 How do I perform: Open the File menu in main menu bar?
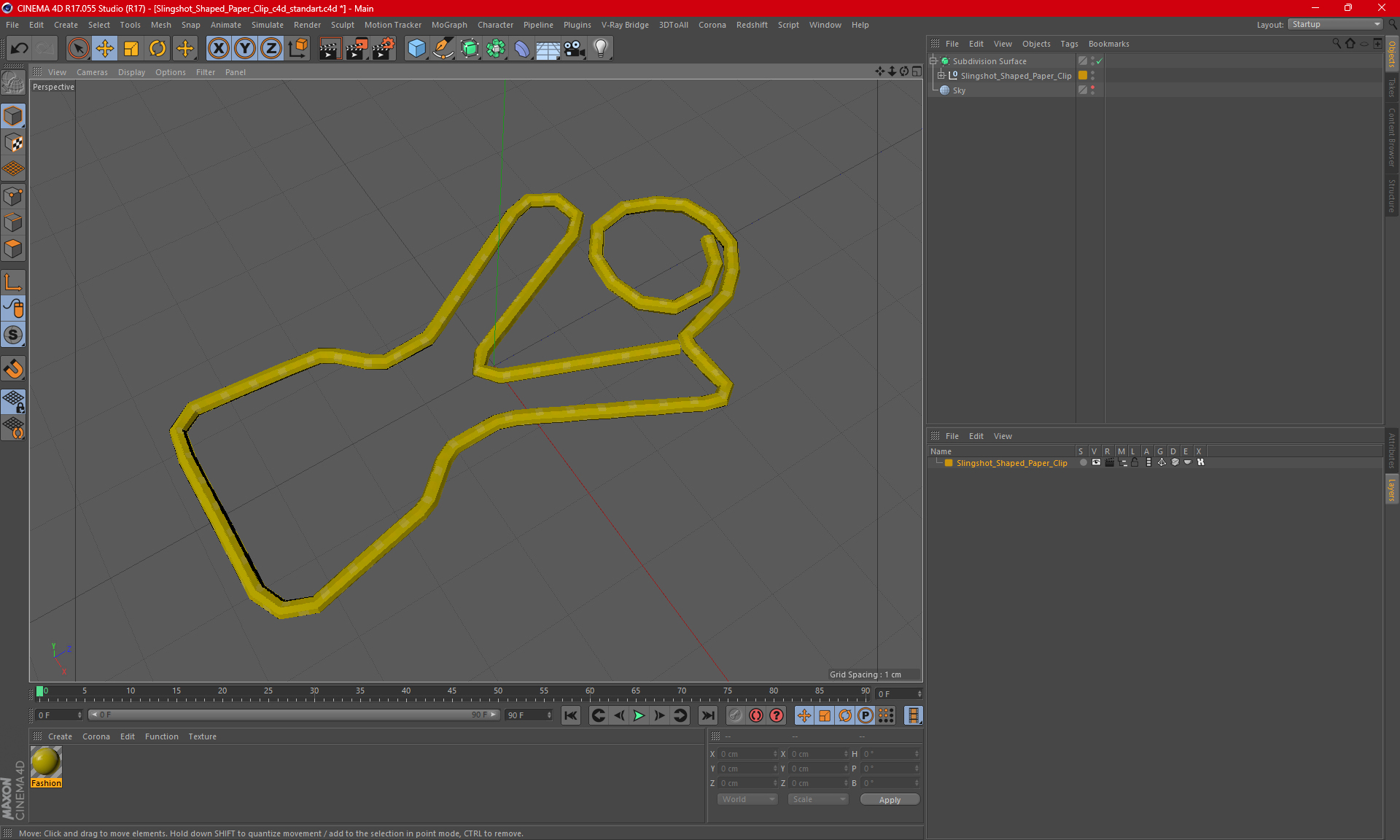tap(12, 25)
